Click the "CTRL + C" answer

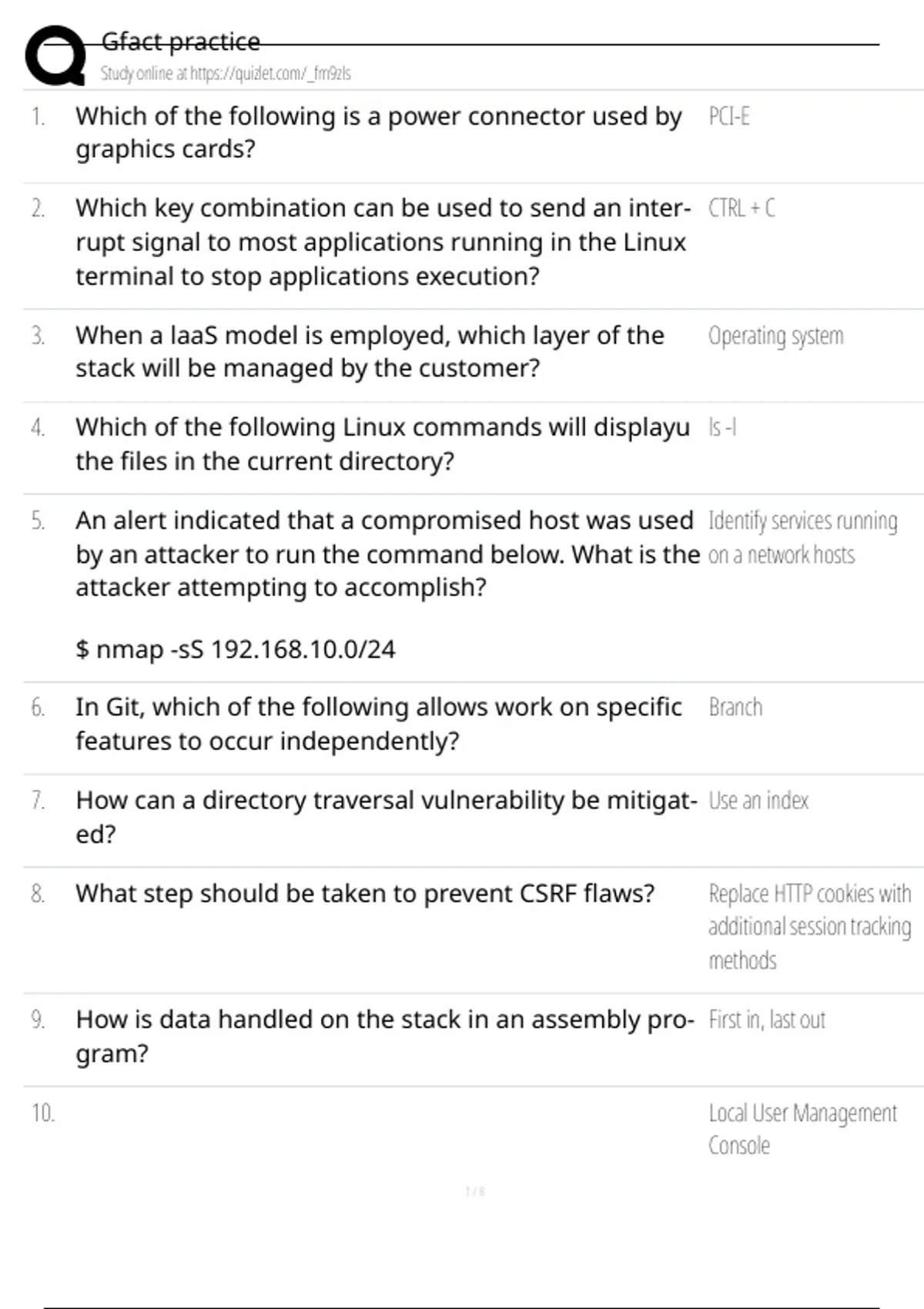pos(742,208)
